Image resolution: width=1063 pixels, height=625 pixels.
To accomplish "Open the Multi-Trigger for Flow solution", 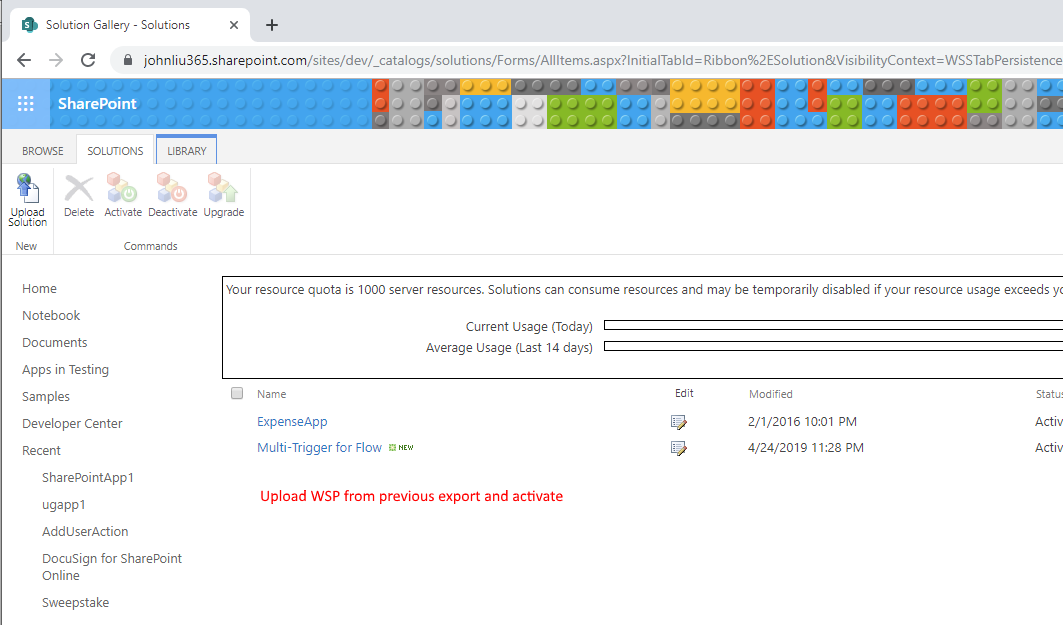I will click(x=319, y=448).
